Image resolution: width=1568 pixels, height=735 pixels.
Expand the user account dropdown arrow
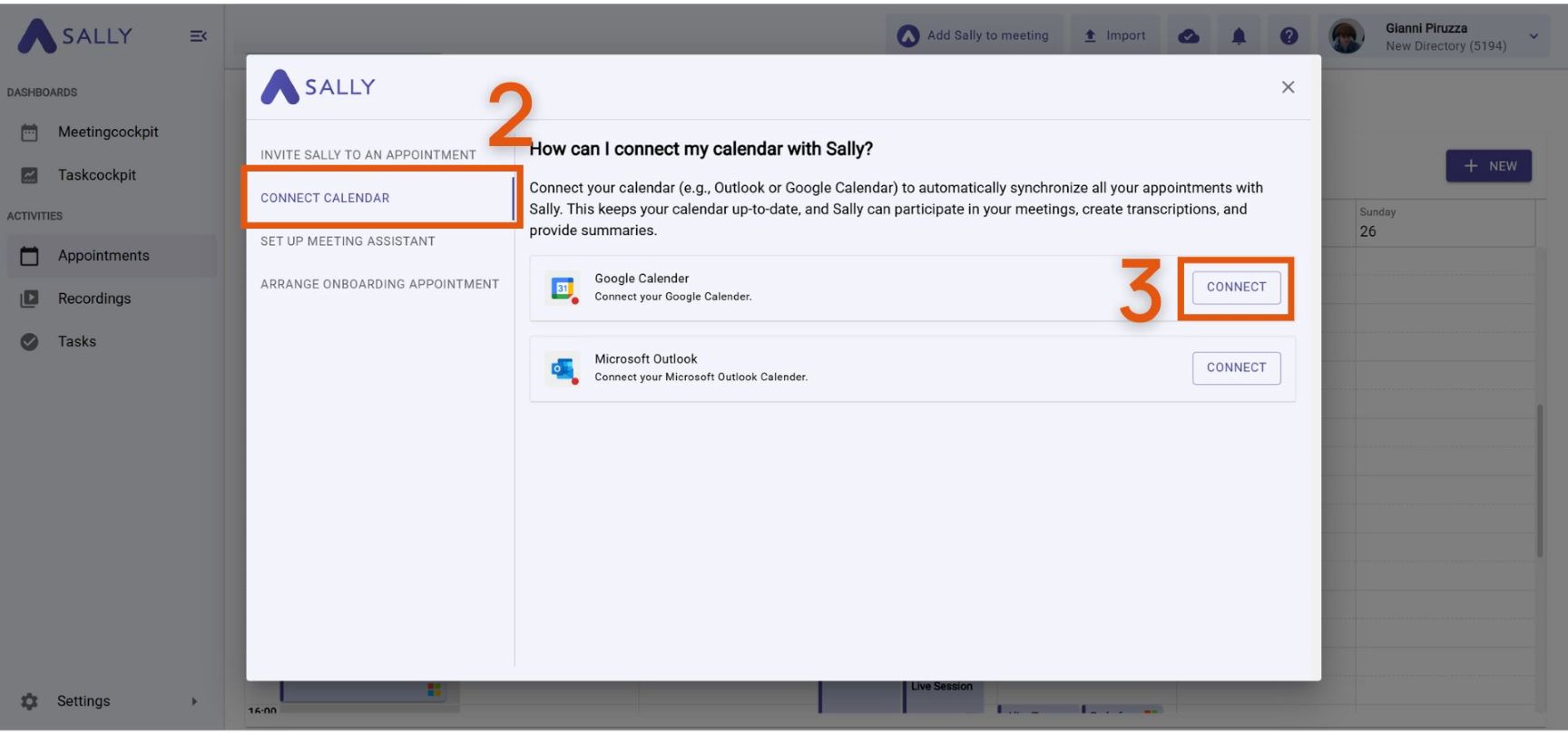(x=1534, y=36)
